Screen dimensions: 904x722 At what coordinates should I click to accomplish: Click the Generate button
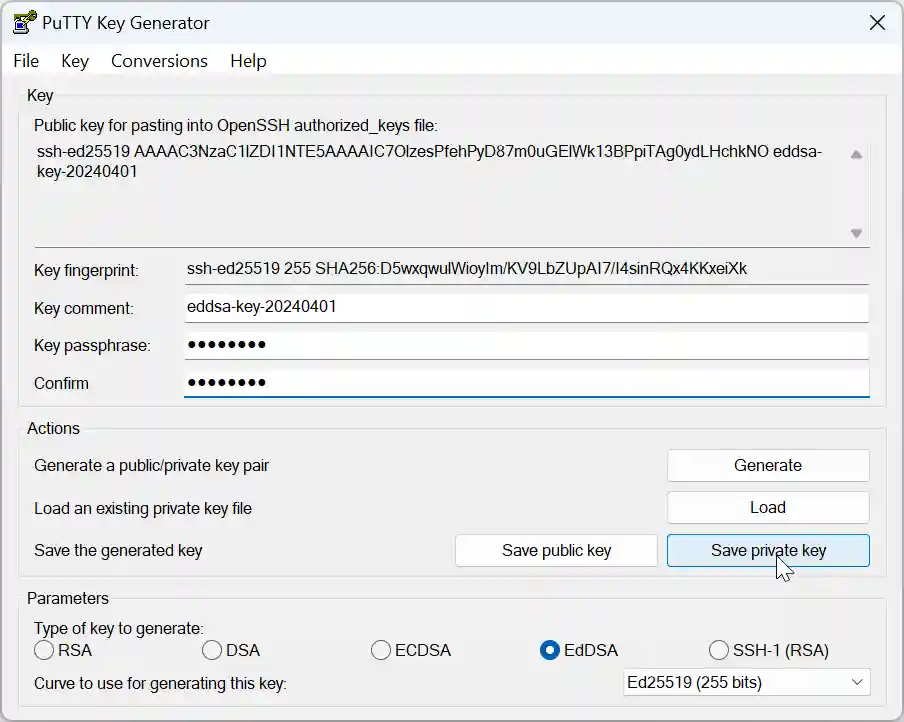[x=767, y=465]
